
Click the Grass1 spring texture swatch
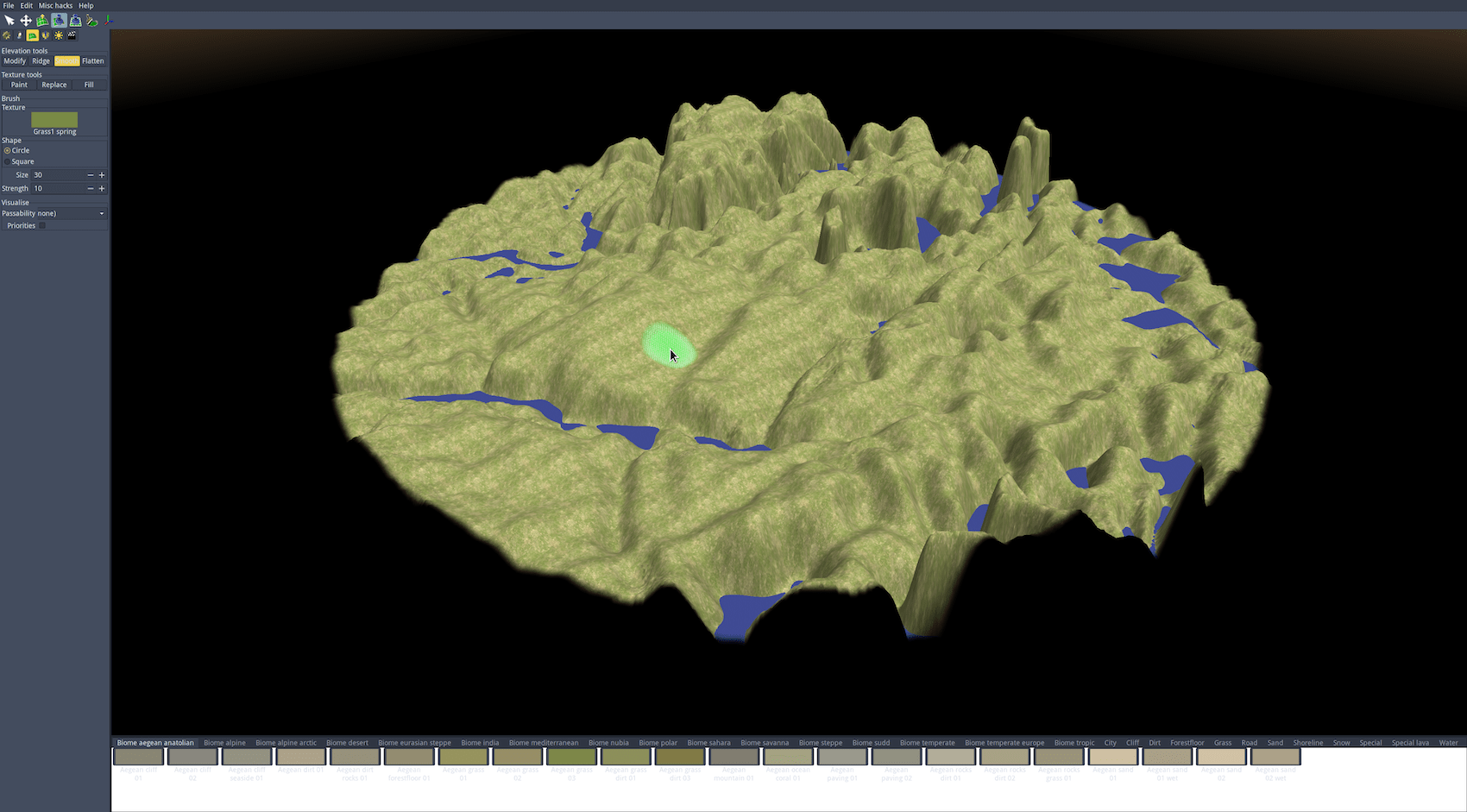pyautogui.click(x=54, y=120)
